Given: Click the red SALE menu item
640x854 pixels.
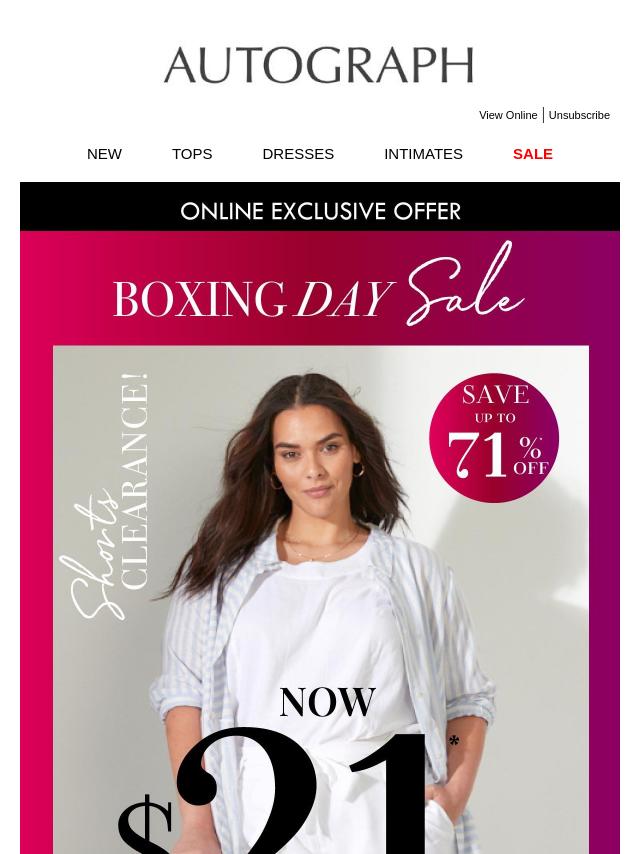Looking at the screenshot, I should point(532,154).
